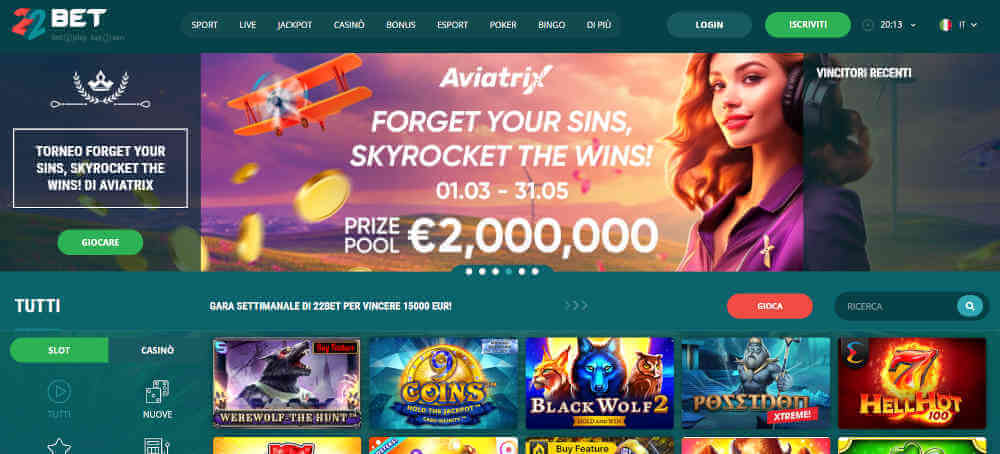Click the arrows icon next to weekly race text
Screen dimensions: 1000x454
pyautogui.click(x=576, y=306)
